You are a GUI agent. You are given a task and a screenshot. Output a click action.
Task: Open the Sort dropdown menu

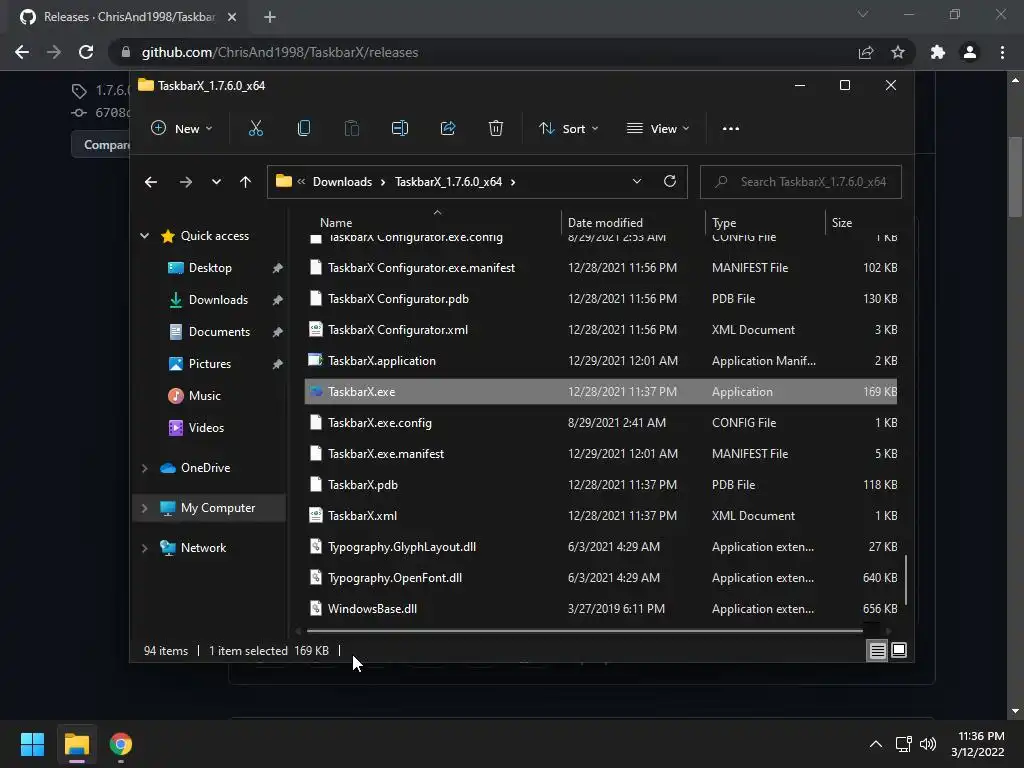(568, 129)
